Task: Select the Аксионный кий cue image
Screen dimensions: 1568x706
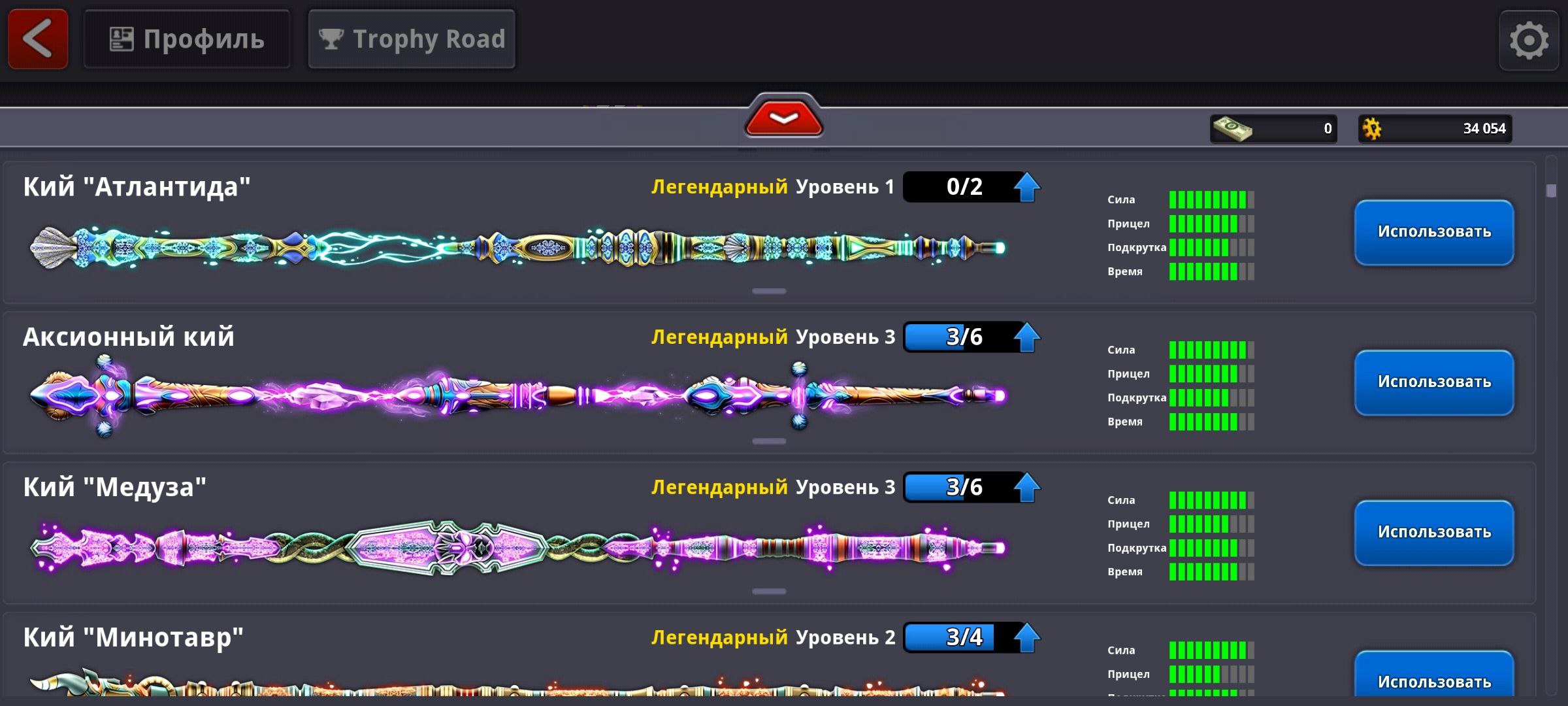Action: [517, 395]
